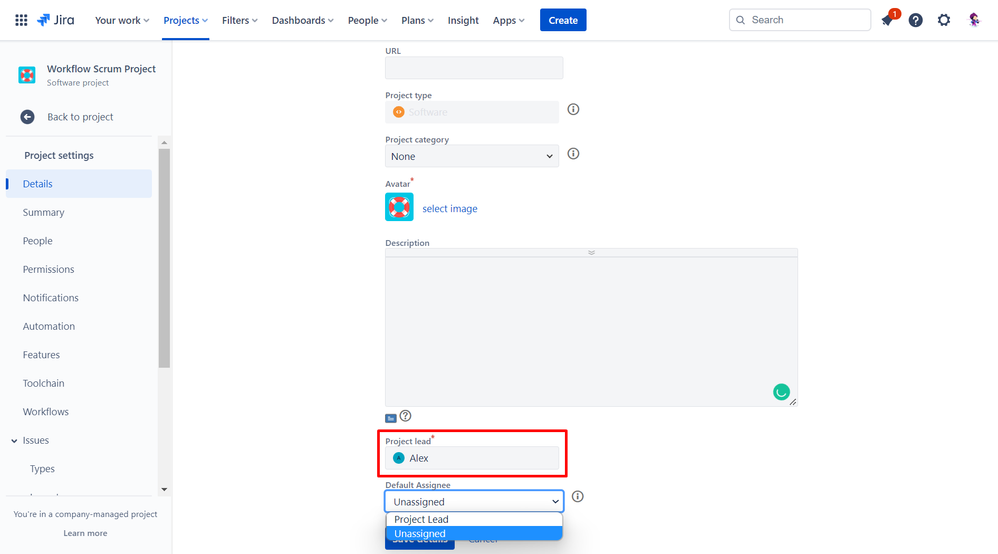This screenshot has height=554, width=998.
Task: Open the Apps menu
Action: pyautogui.click(x=508, y=20)
